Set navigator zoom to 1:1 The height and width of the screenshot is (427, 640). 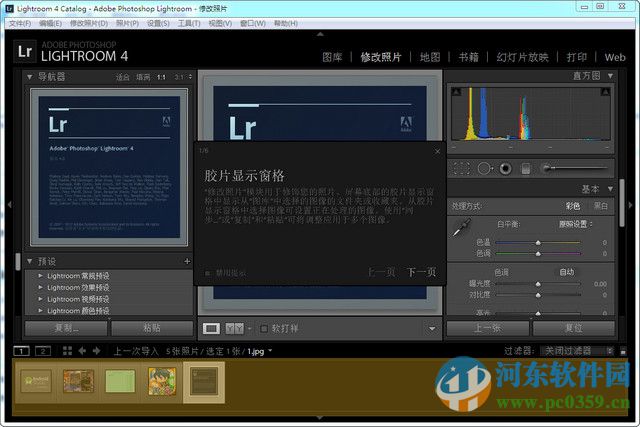click(x=162, y=77)
